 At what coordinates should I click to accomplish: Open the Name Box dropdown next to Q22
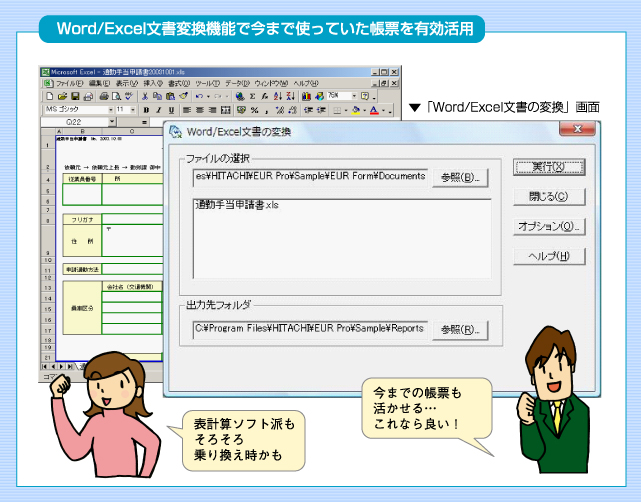(112, 122)
